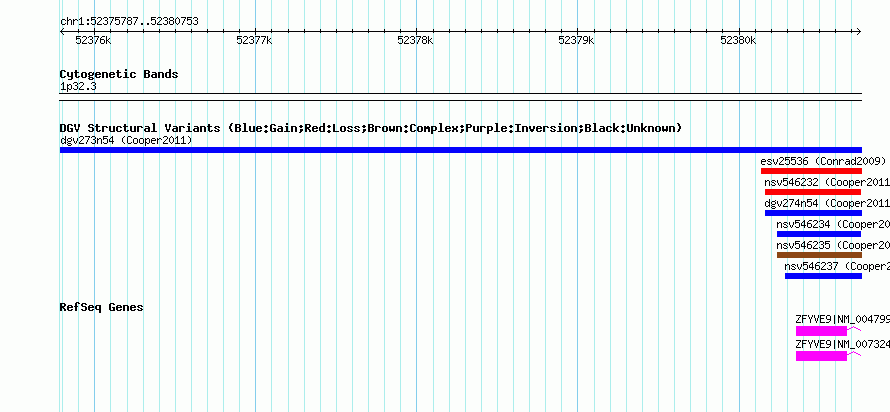
Task: Select the dgv274n54 blue gain bar
Action: point(813,213)
